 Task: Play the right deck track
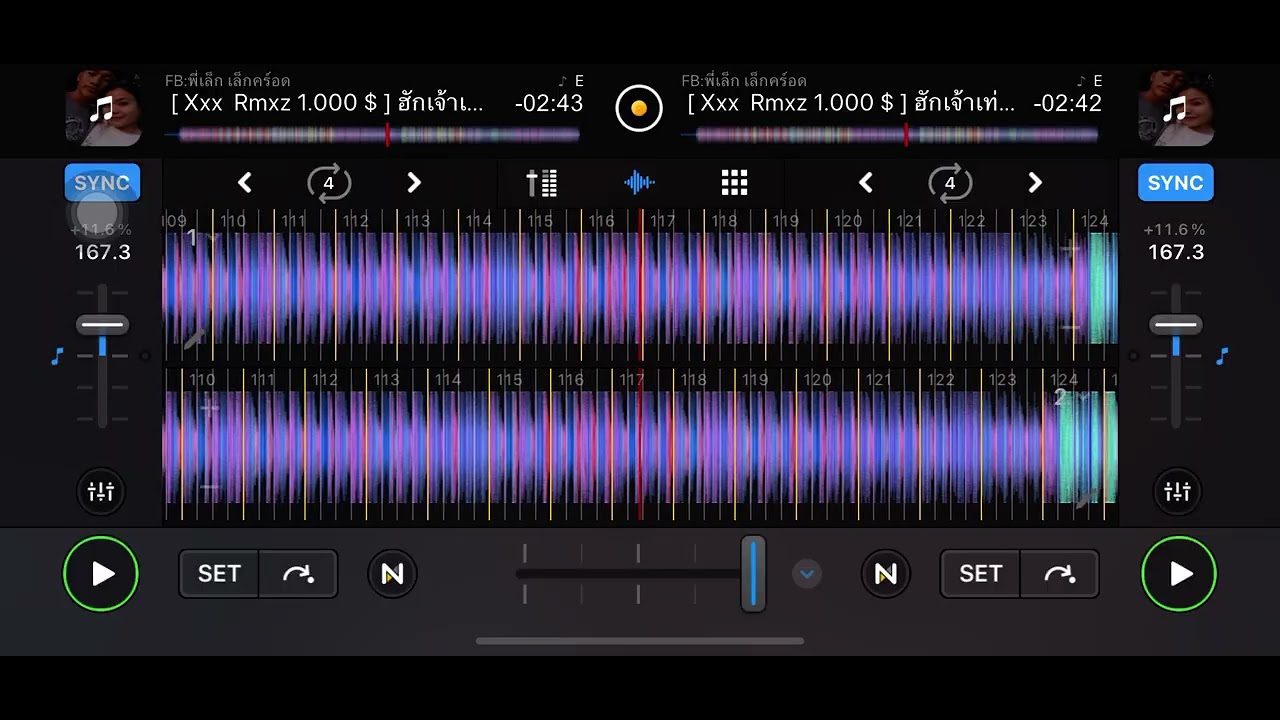[x=1179, y=574]
